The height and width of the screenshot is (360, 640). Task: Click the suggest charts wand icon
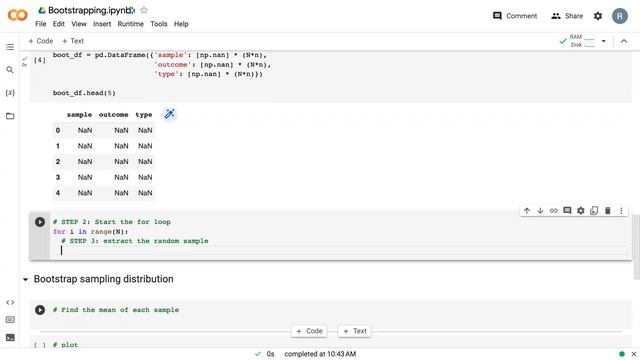click(169, 114)
